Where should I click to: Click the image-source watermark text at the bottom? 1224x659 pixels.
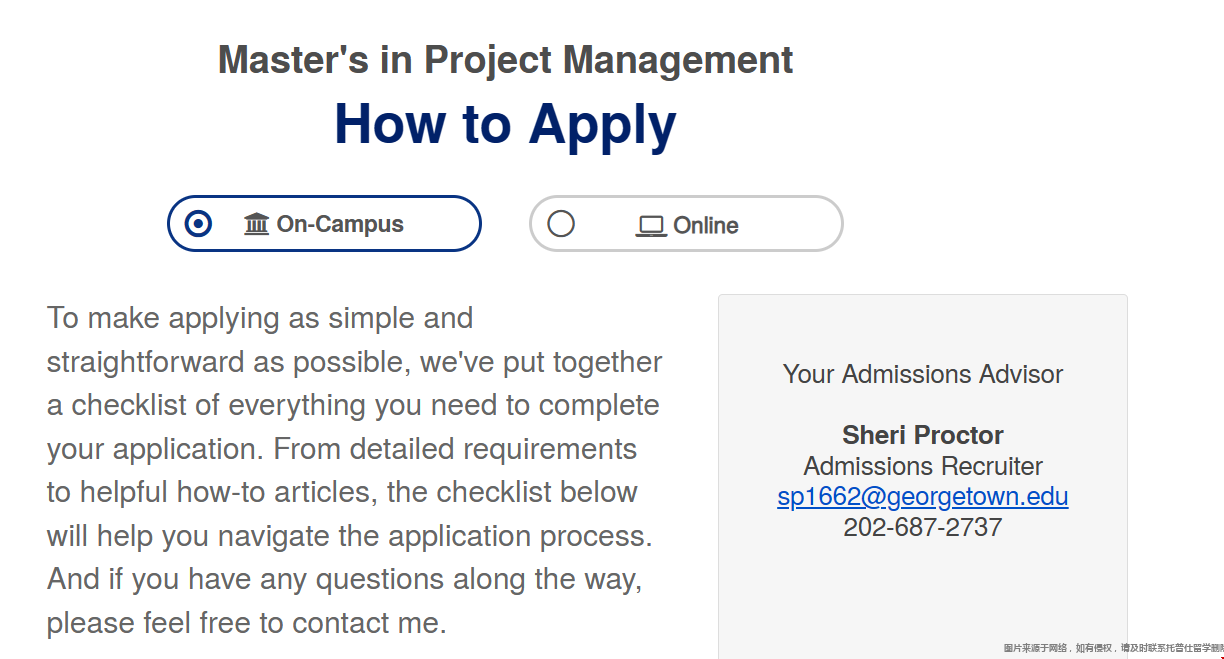pos(1112,648)
